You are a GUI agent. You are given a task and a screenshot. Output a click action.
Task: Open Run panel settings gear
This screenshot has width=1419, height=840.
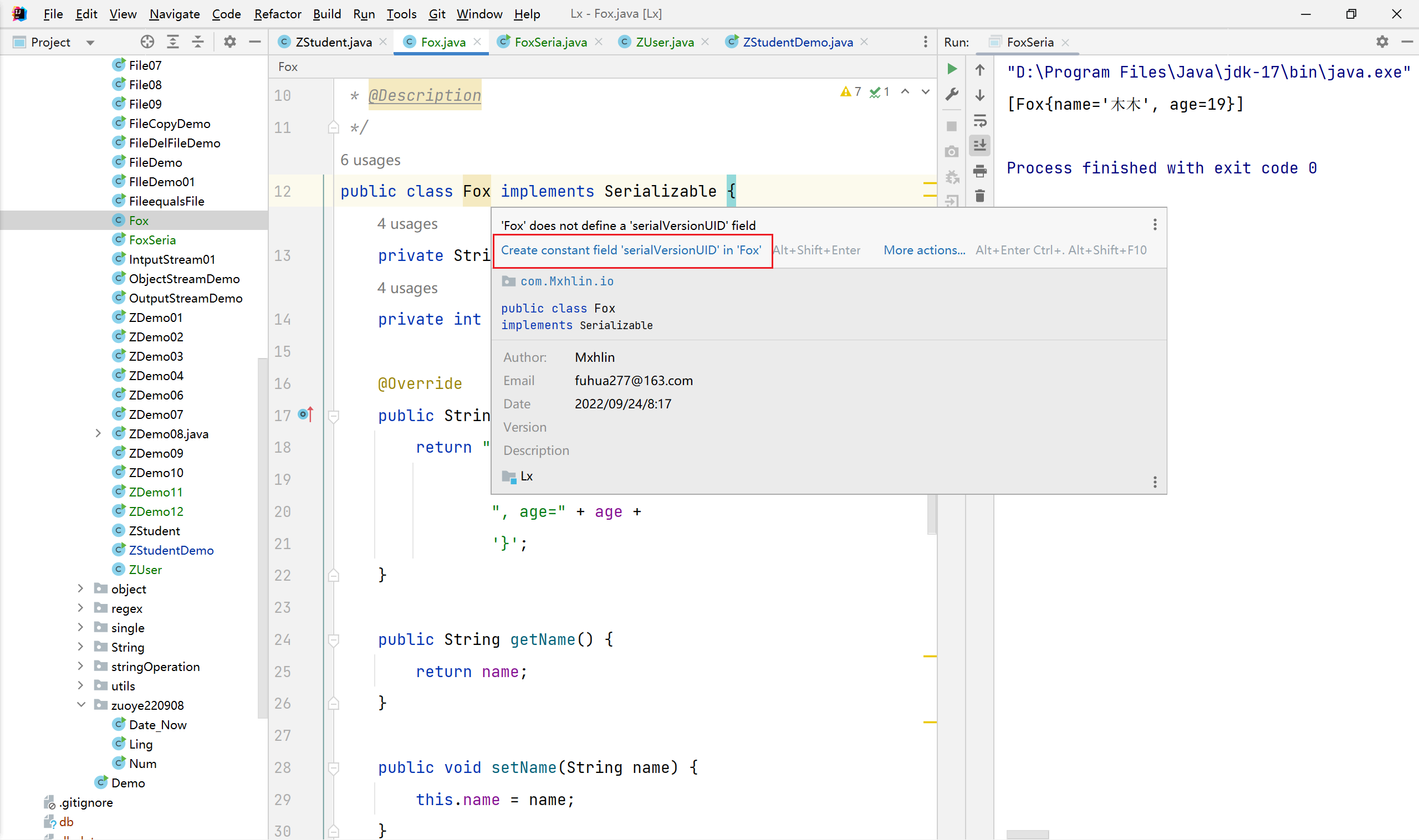(x=1382, y=42)
